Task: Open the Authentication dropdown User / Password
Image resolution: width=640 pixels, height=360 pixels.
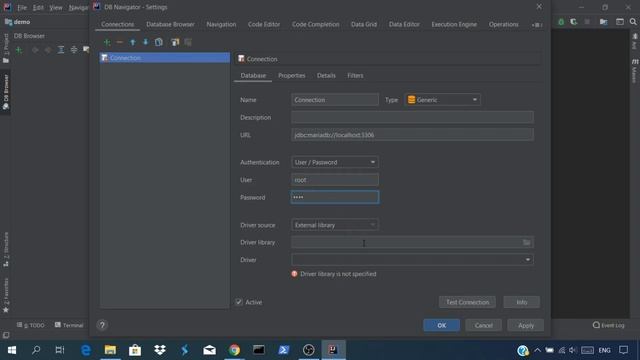Action: (335, 162)
